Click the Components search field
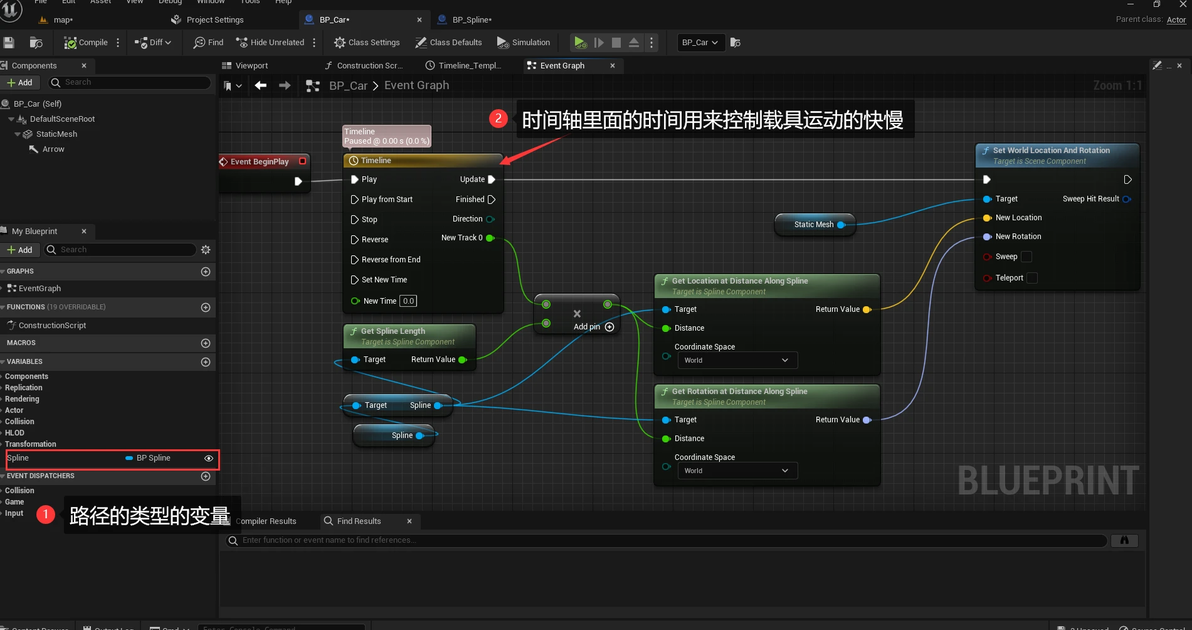This screenshot has width=1192, height=630. pyautogui.click(x=130, y=82)
